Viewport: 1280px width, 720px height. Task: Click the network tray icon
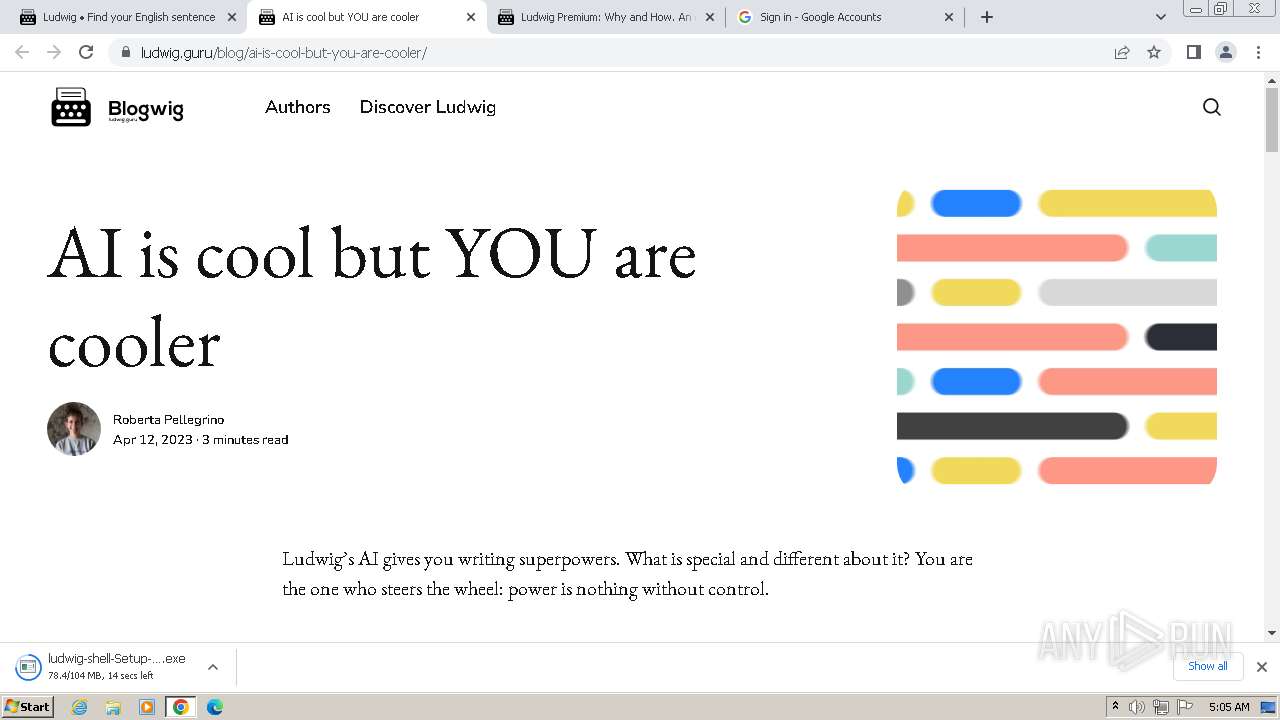pos(1161,707)
